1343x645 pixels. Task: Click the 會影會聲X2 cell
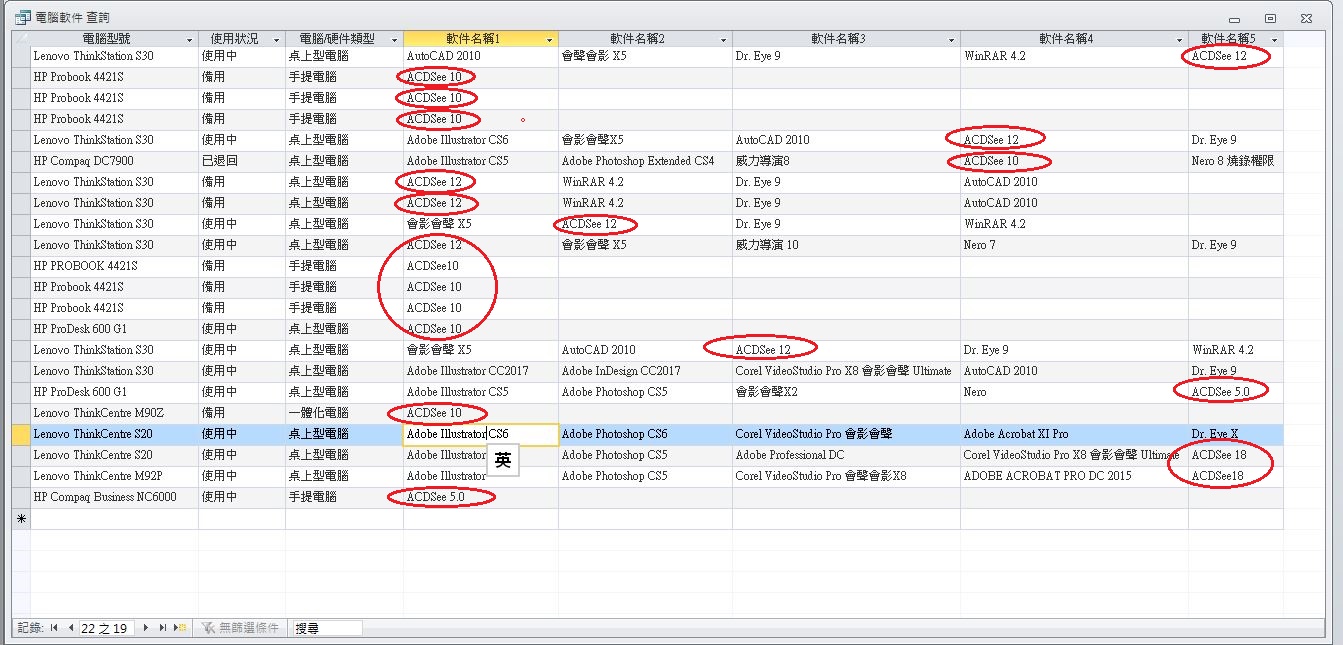click(x=847, y=392)
